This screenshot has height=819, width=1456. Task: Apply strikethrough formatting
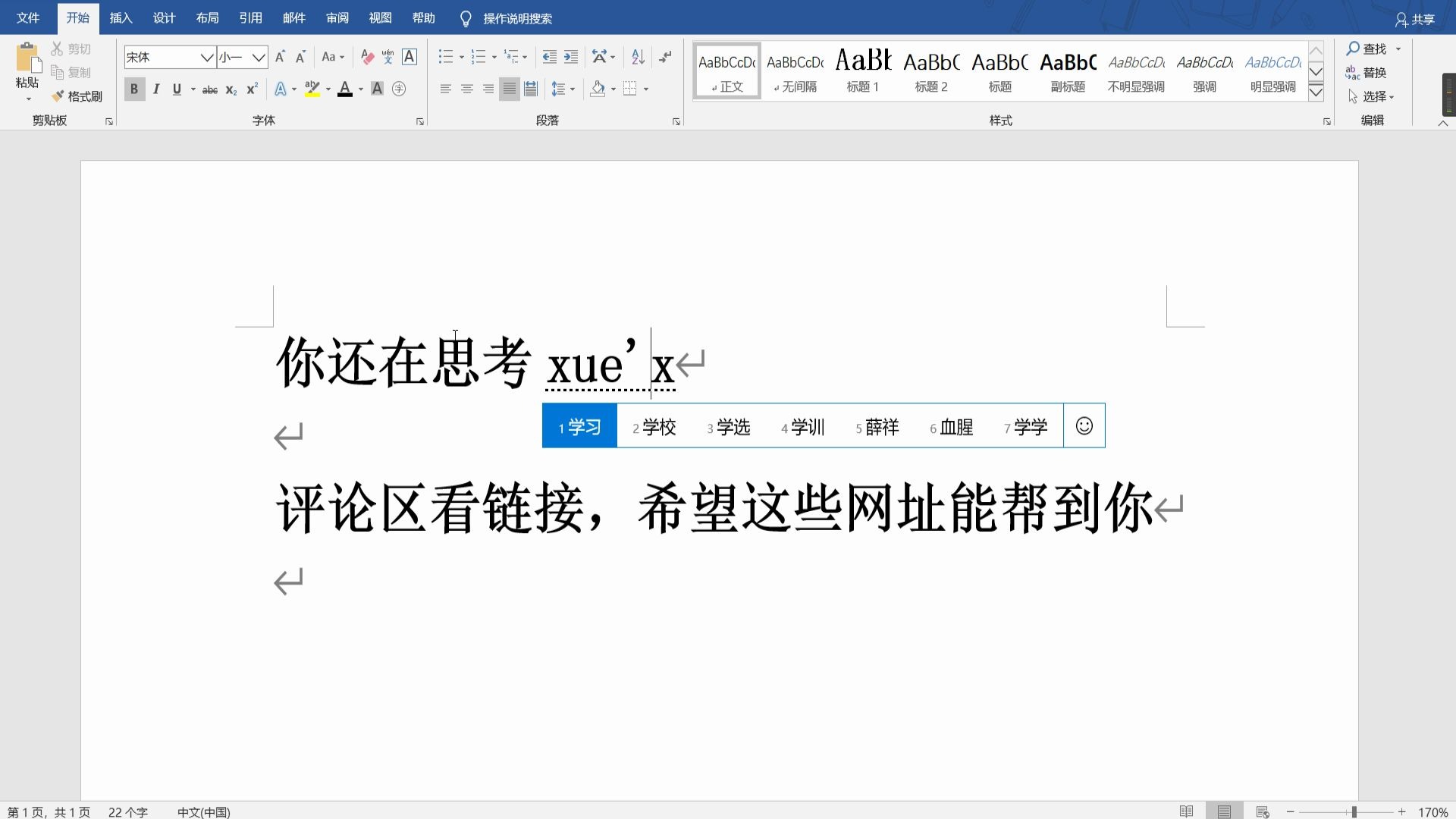pos(210,89)
